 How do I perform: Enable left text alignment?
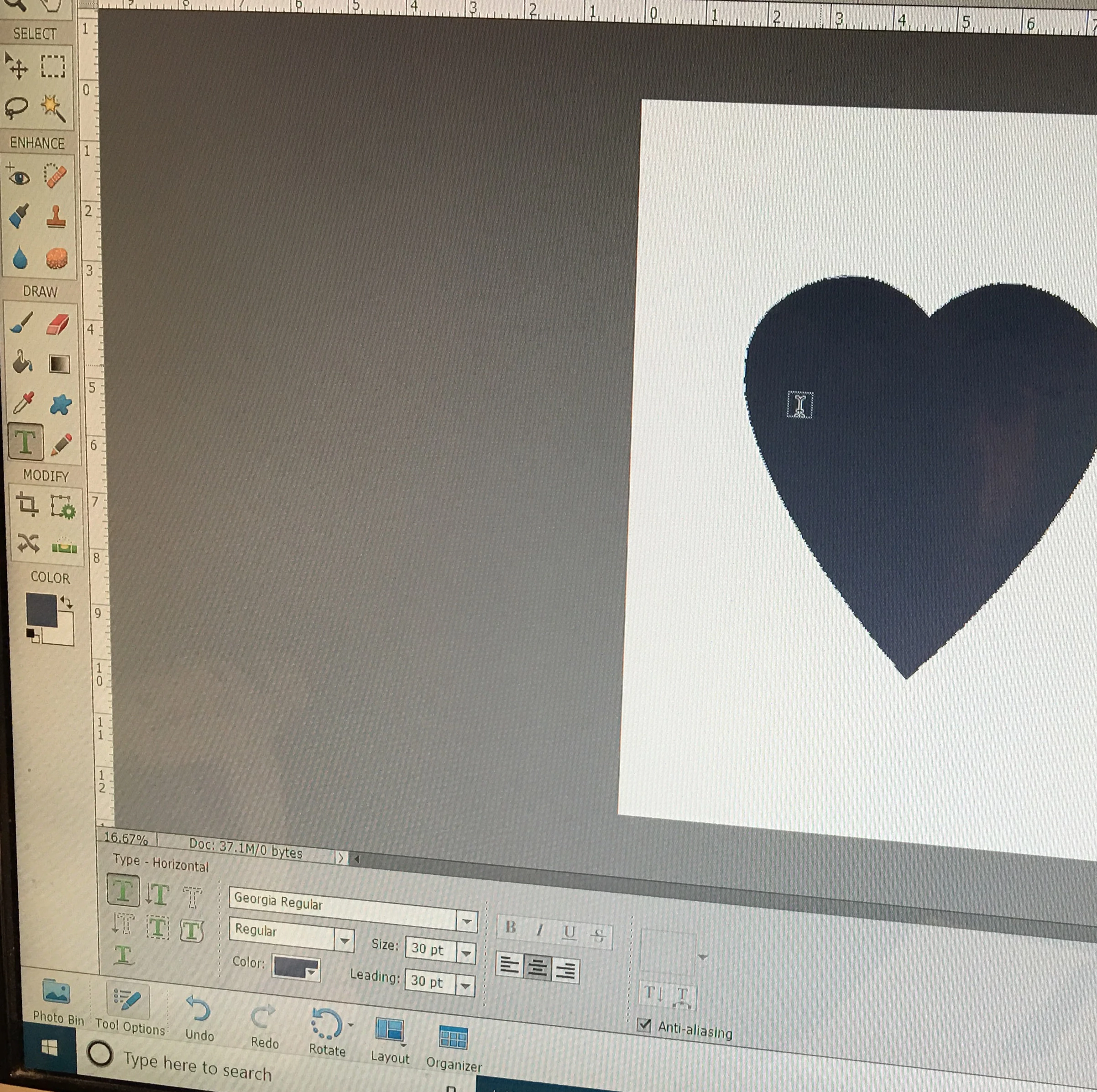(x=509, y=965)
